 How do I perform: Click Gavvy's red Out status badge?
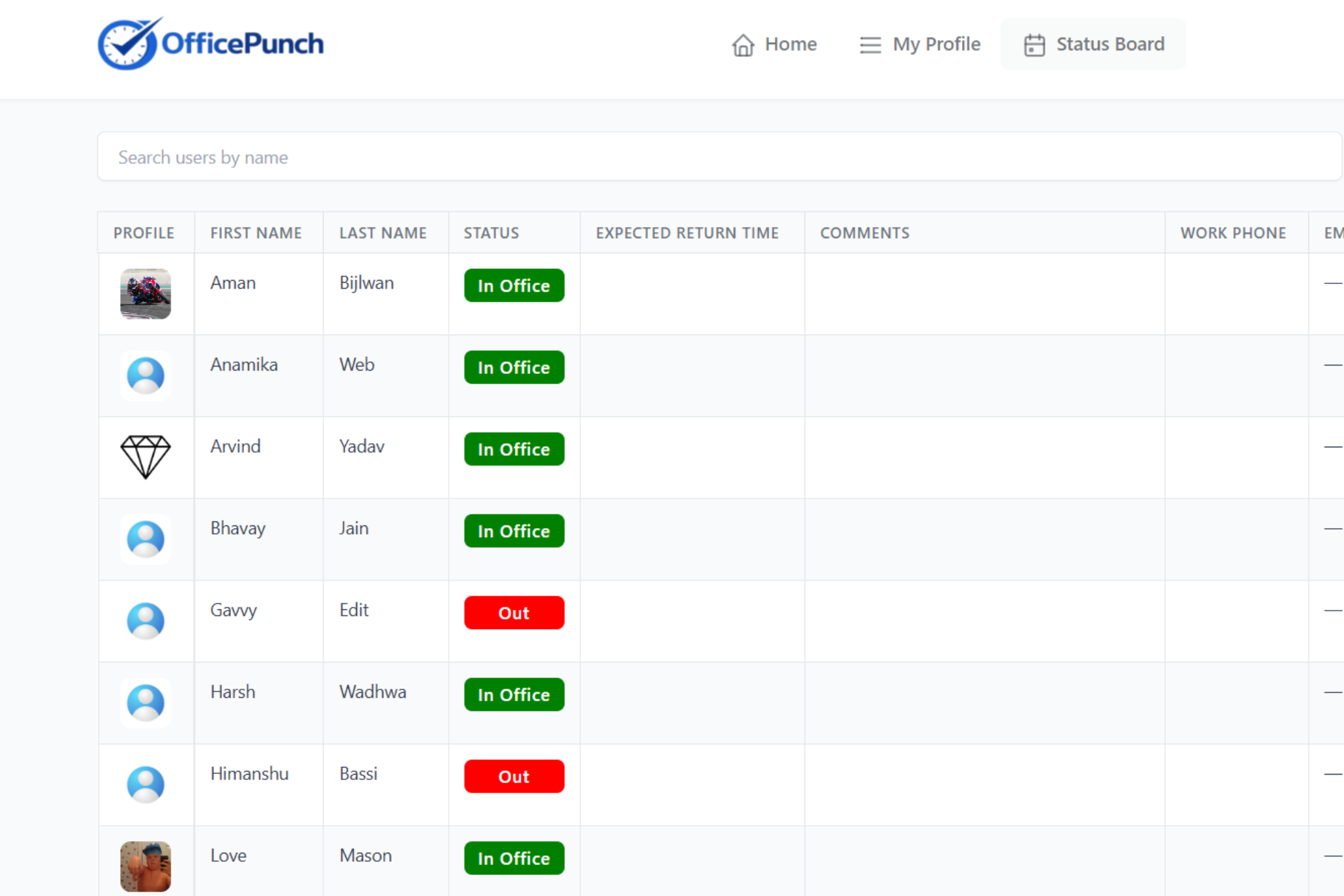click(514, 613)
